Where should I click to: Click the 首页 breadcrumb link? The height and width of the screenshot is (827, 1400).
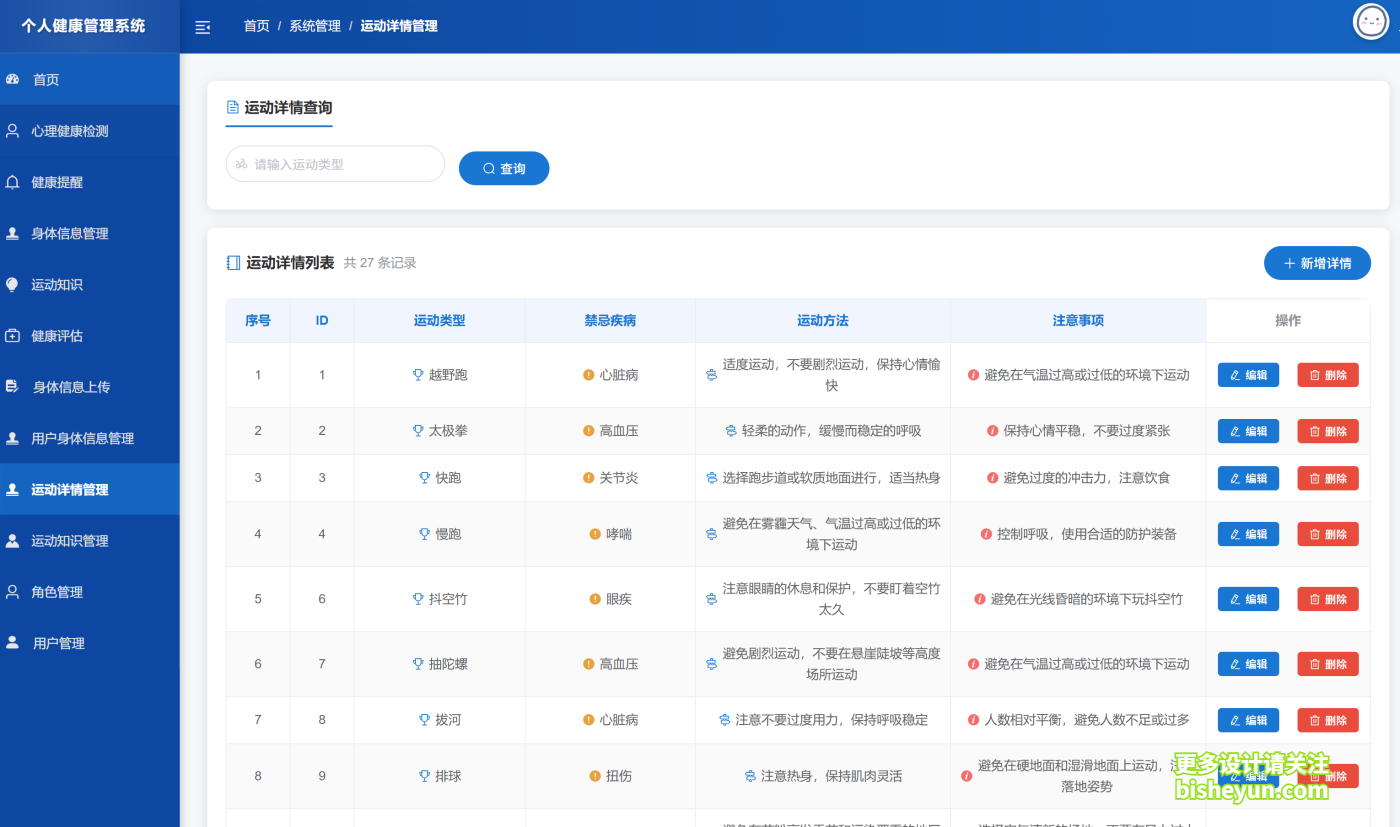[257, 26]
